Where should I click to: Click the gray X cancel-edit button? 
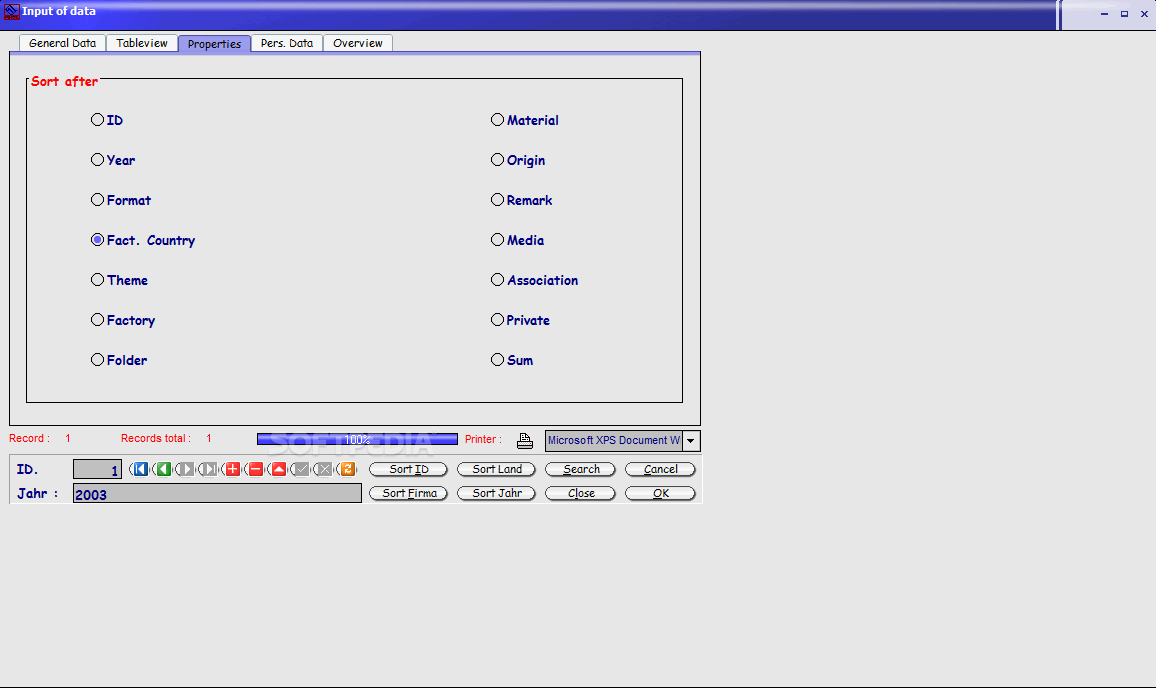tap(324, 469)
